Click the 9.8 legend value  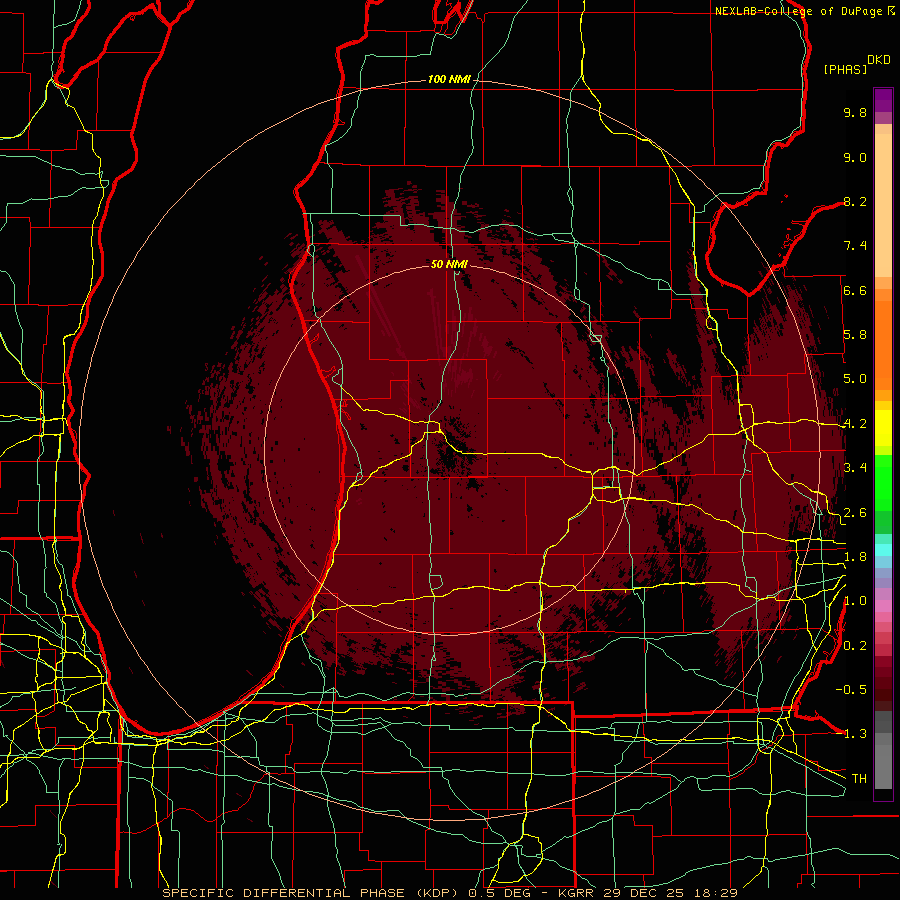[855, 112]
